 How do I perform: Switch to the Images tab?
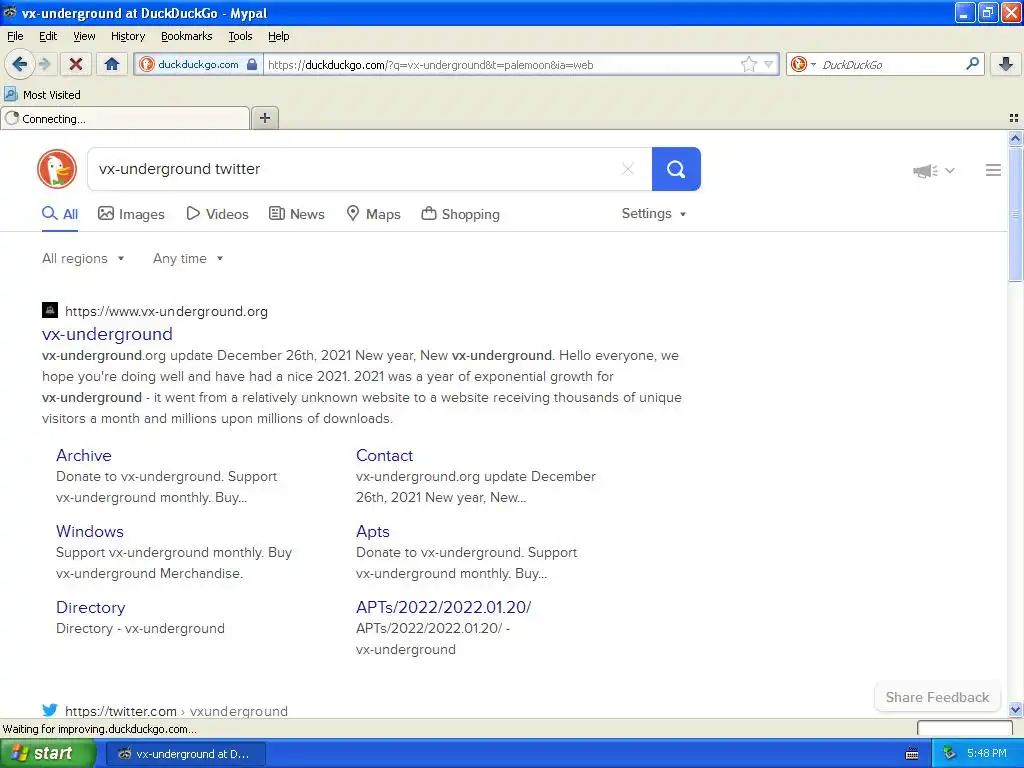[x=131, y=214]
